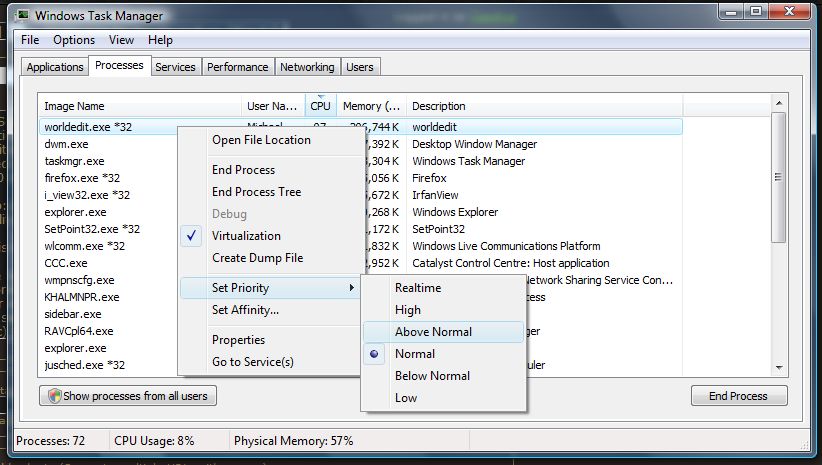Screen dimensions: 822x465
Task: Select the wmpnscfg.exe process
Action: pyautogui.click(x=79, y=280)
